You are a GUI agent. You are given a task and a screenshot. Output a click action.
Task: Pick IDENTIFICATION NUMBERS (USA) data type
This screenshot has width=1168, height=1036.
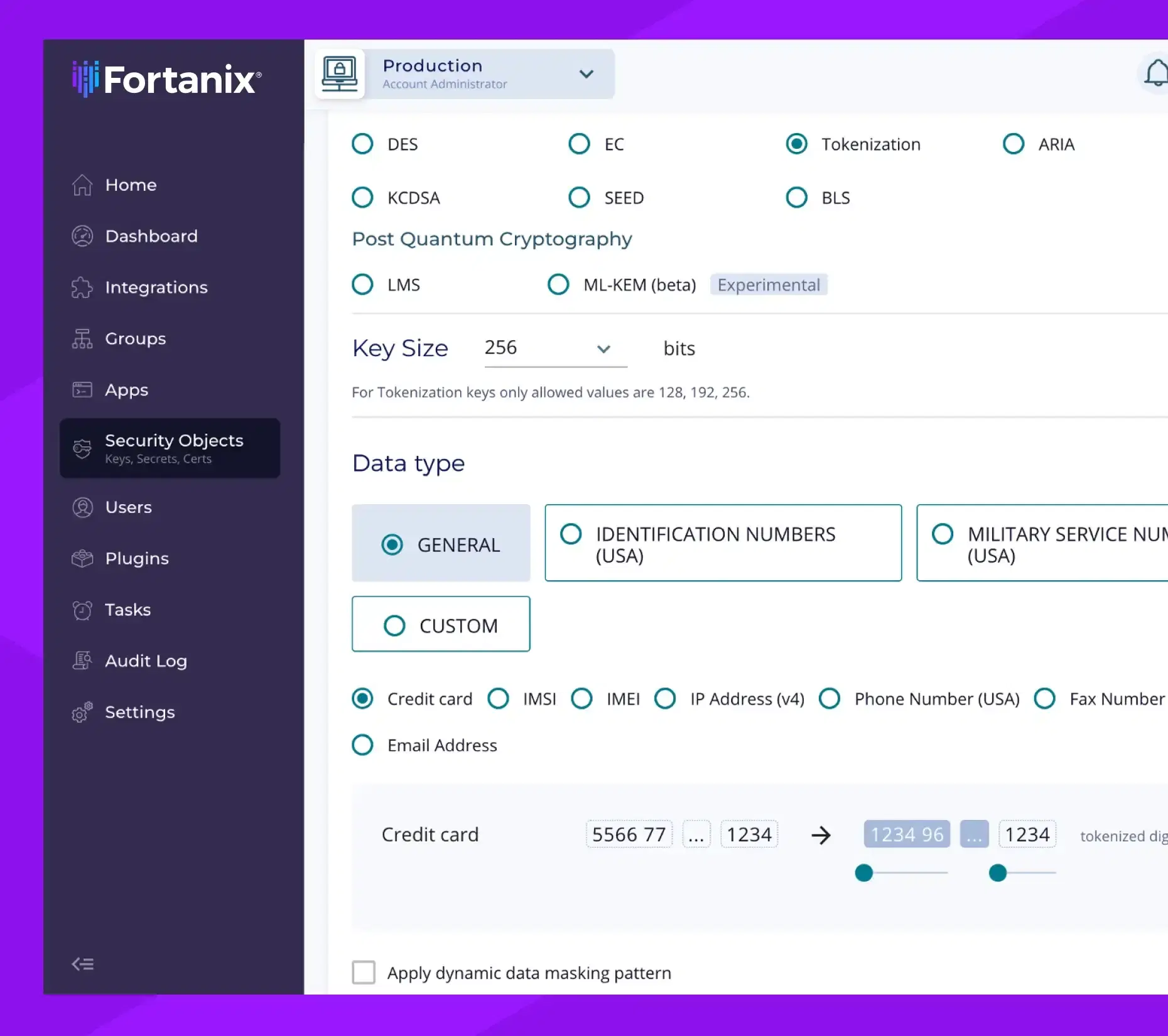723,543
